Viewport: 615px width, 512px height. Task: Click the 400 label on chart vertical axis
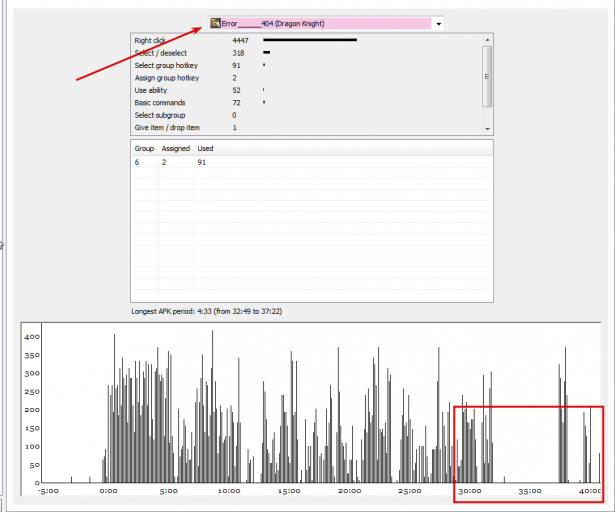[x=32, y=337]
